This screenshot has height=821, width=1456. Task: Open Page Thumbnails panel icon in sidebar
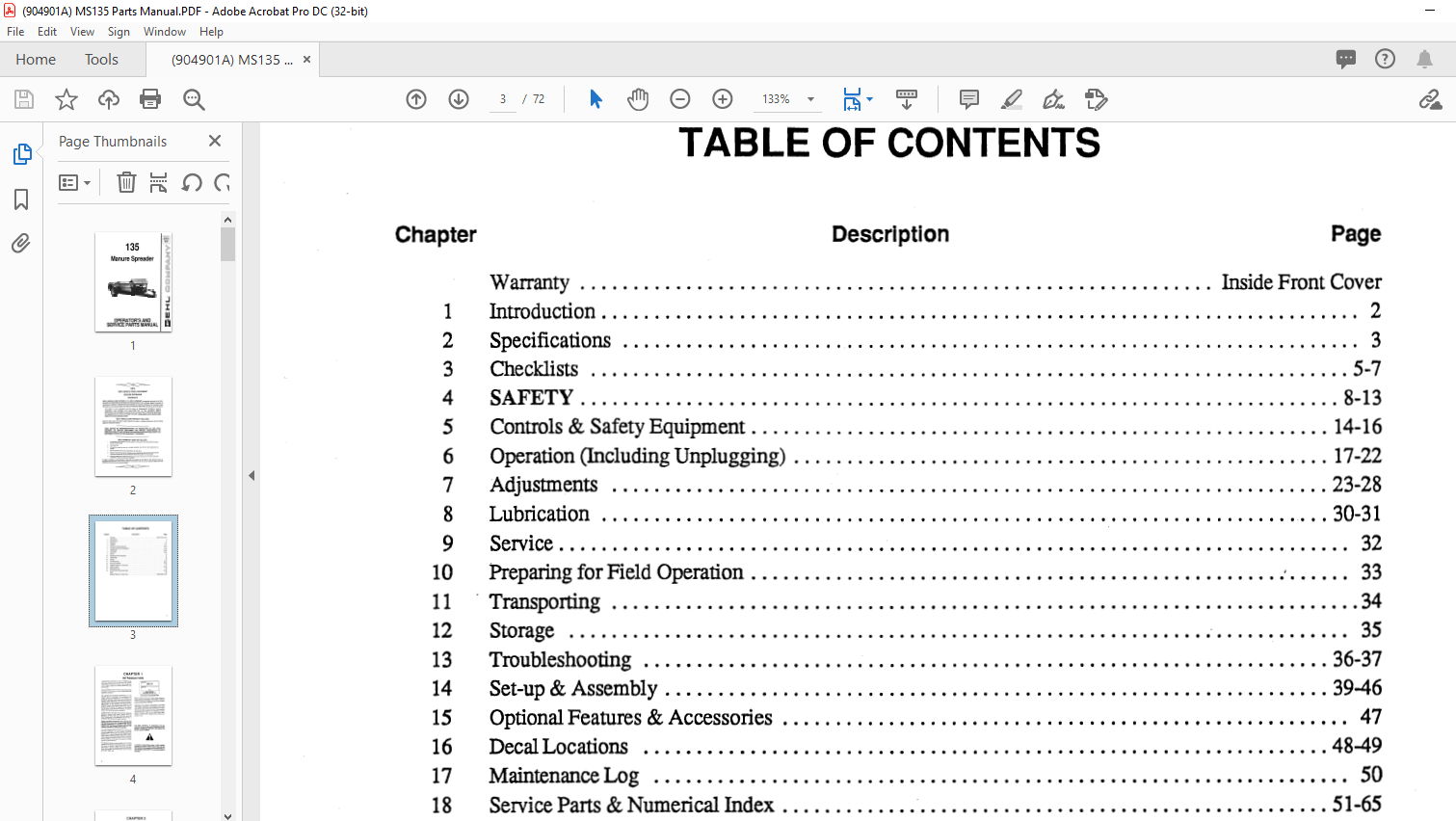click(21, 154)
